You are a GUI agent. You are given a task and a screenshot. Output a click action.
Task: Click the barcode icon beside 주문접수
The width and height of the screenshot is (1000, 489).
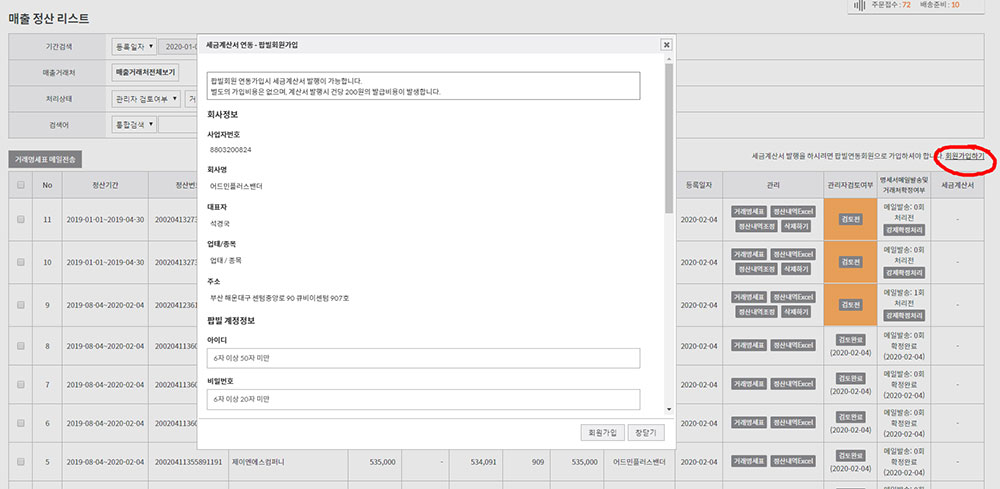860,5
